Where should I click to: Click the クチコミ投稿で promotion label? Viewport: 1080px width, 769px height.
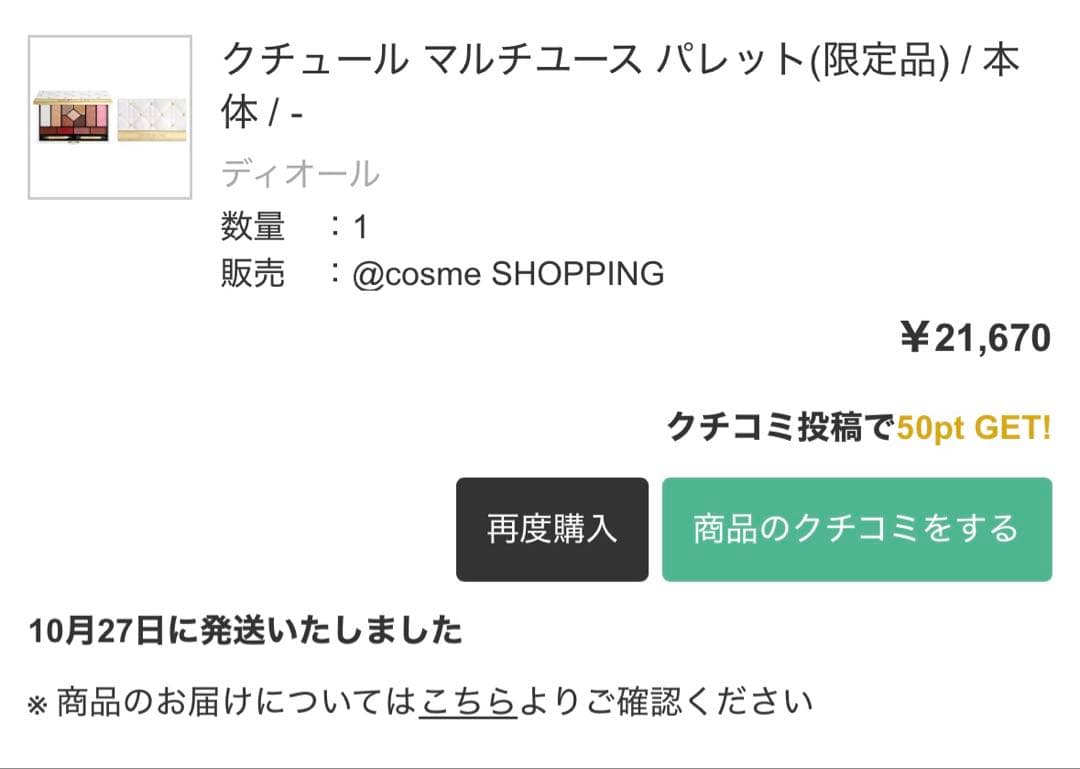[x=781, y=428]
